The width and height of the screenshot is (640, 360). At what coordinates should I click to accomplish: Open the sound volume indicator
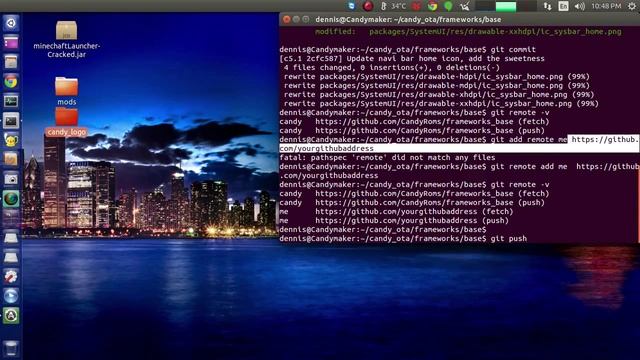coord(580,6)
